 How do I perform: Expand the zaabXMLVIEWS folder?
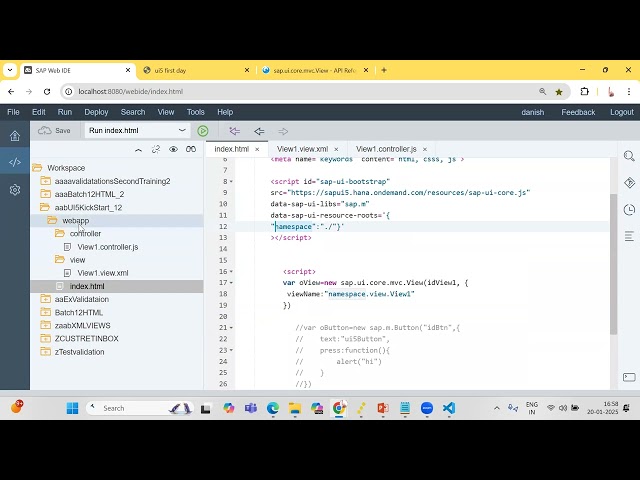(x=45, y=325)
